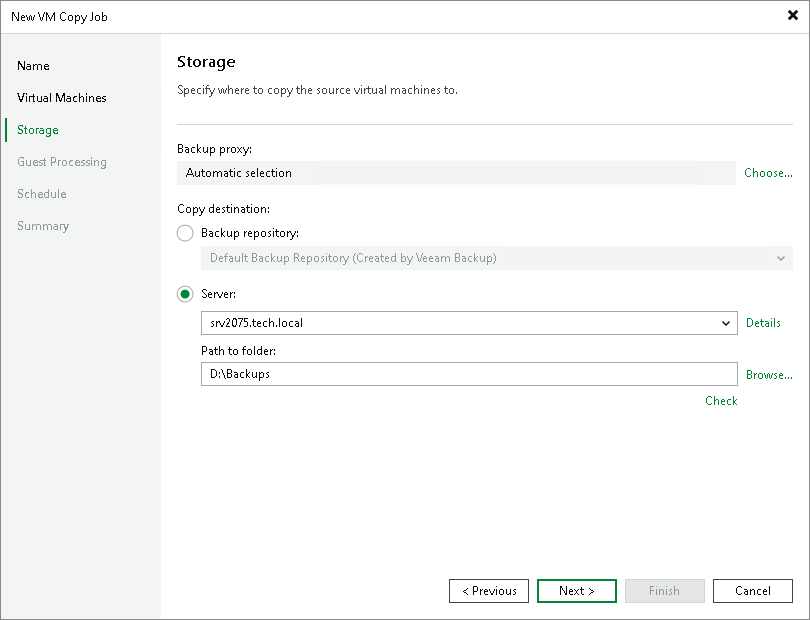Select the Storage wizard step
This screenshot has width=810, height=620.
click(38, 130)
